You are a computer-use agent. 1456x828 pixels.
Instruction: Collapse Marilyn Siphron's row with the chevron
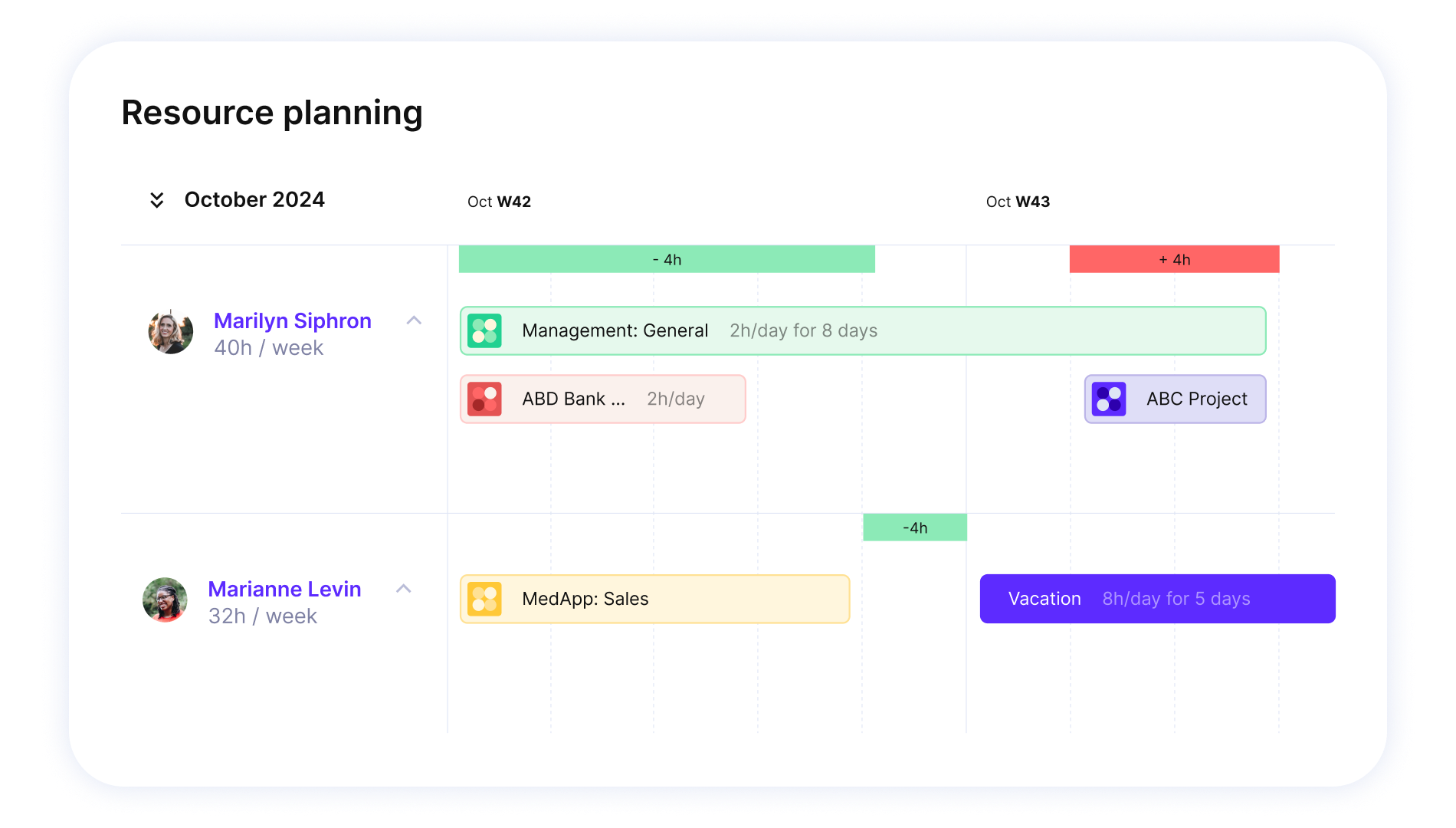click(x=414, y=320)
